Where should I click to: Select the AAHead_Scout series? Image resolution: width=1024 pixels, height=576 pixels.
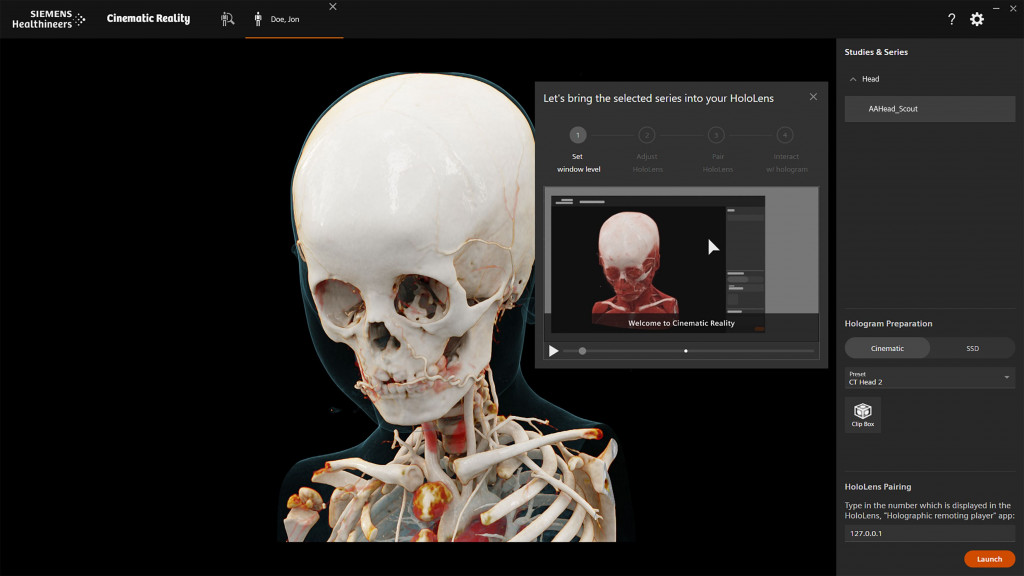(x=929, y=109)
